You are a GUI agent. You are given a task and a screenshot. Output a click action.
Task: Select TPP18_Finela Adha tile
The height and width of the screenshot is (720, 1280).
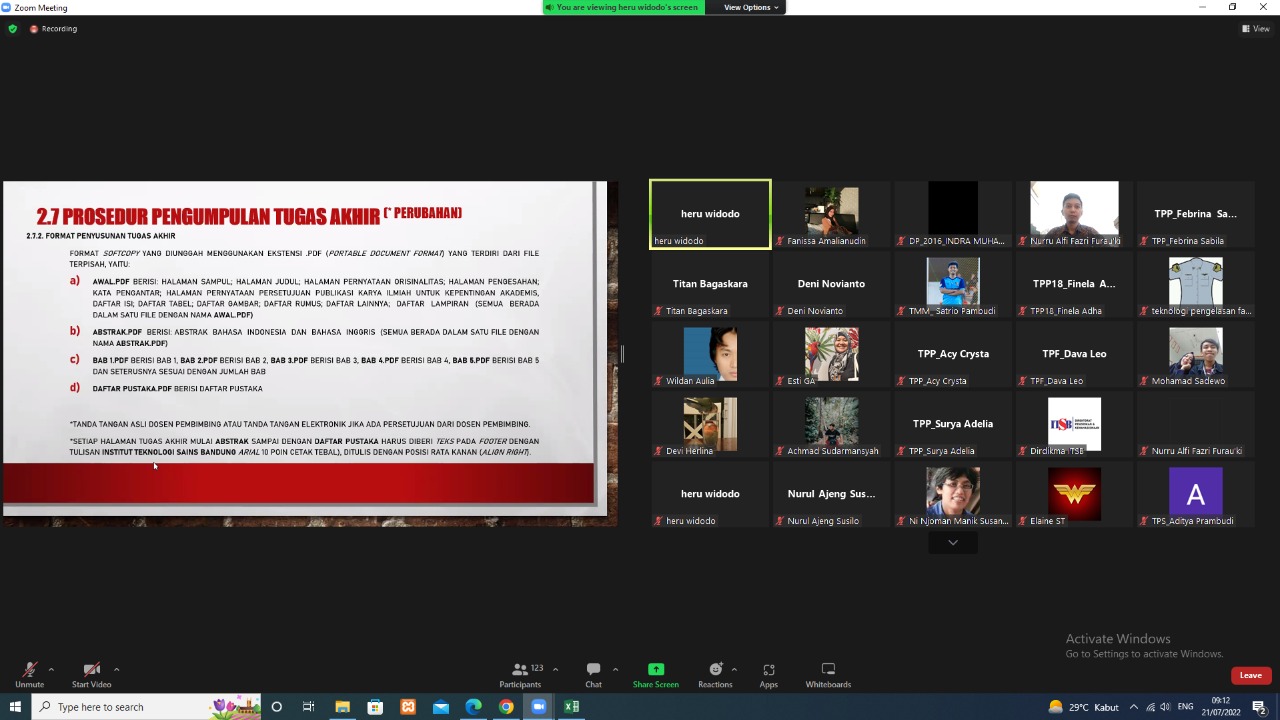click(x=1074, y=283)
